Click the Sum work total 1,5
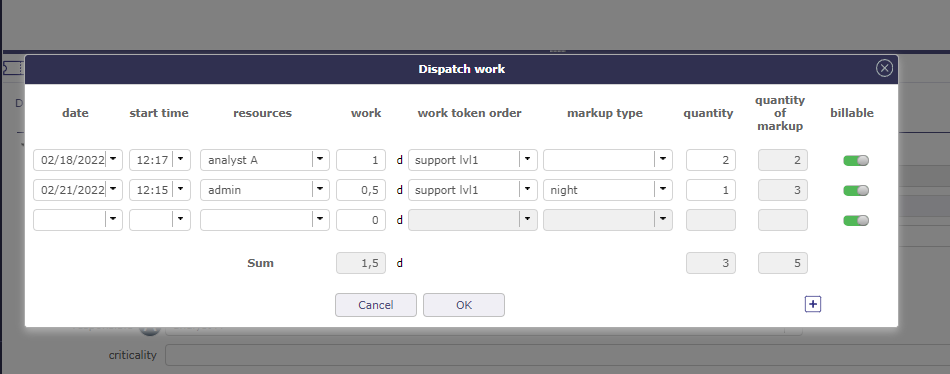This screenshot has width=950, height=374. pyautogui.click(x=361, y=263)
